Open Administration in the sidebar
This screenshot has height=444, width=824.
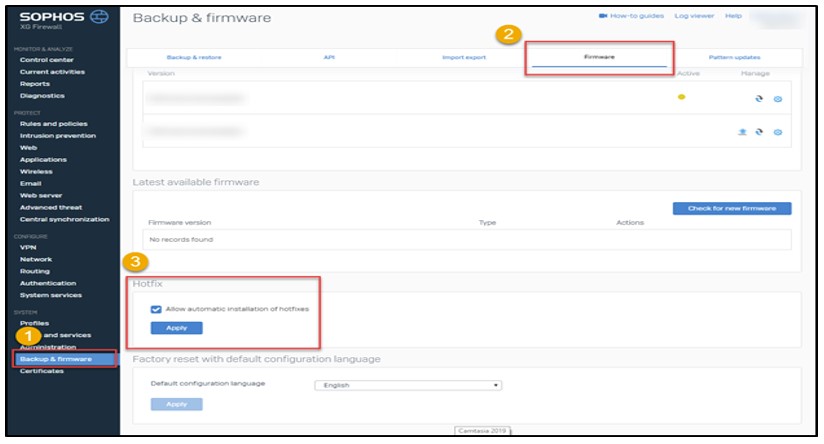pos(48,347)
